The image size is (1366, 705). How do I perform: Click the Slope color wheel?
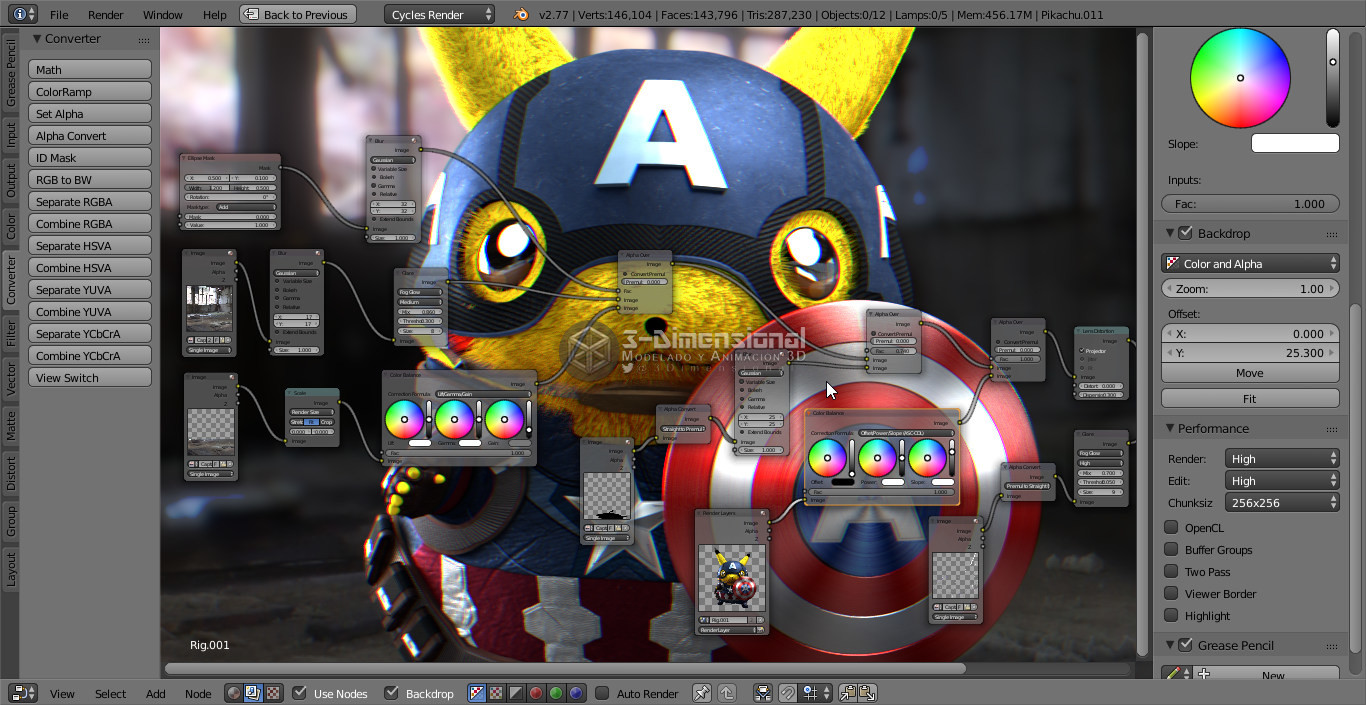coord(1240,78)
